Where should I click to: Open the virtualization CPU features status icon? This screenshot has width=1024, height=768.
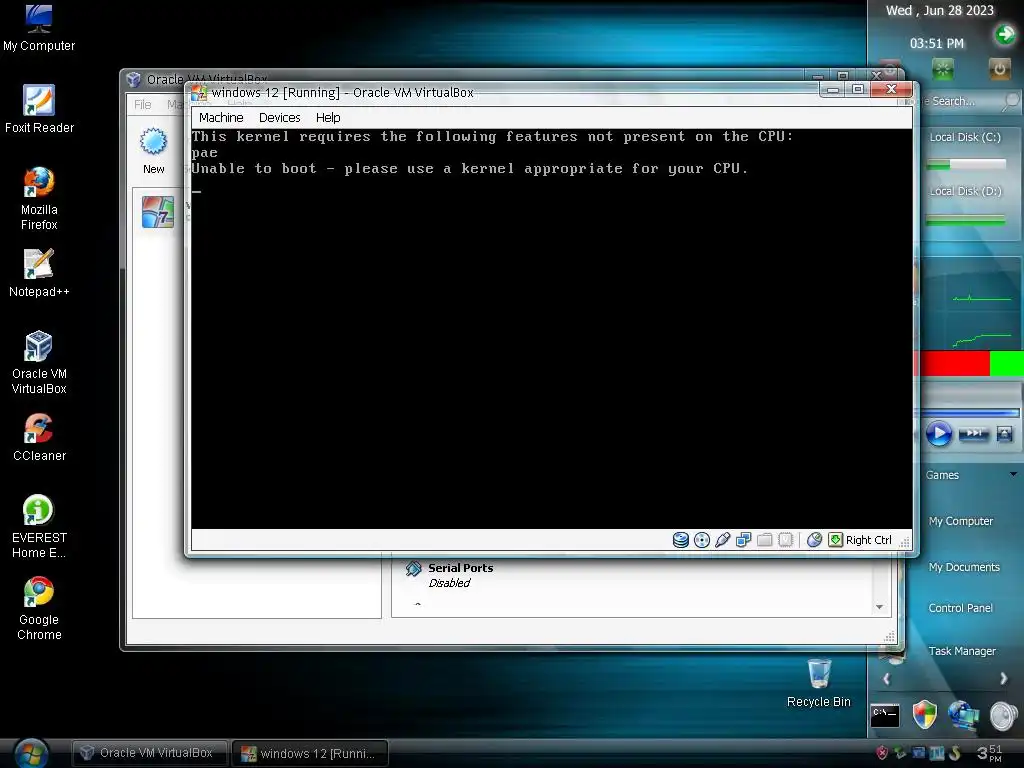click(x=786, y=539)
